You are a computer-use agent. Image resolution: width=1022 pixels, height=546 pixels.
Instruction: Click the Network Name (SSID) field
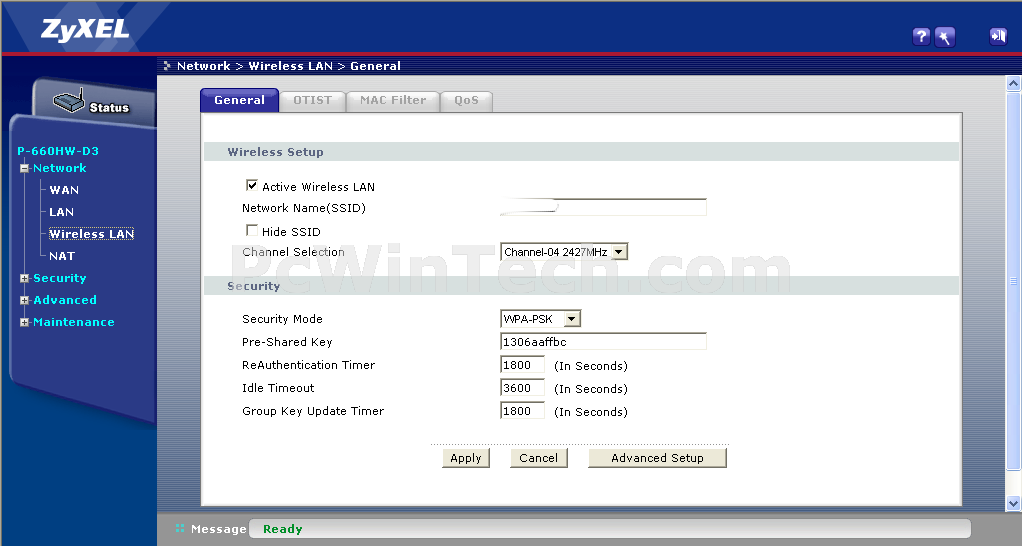(x=603, y=207)
